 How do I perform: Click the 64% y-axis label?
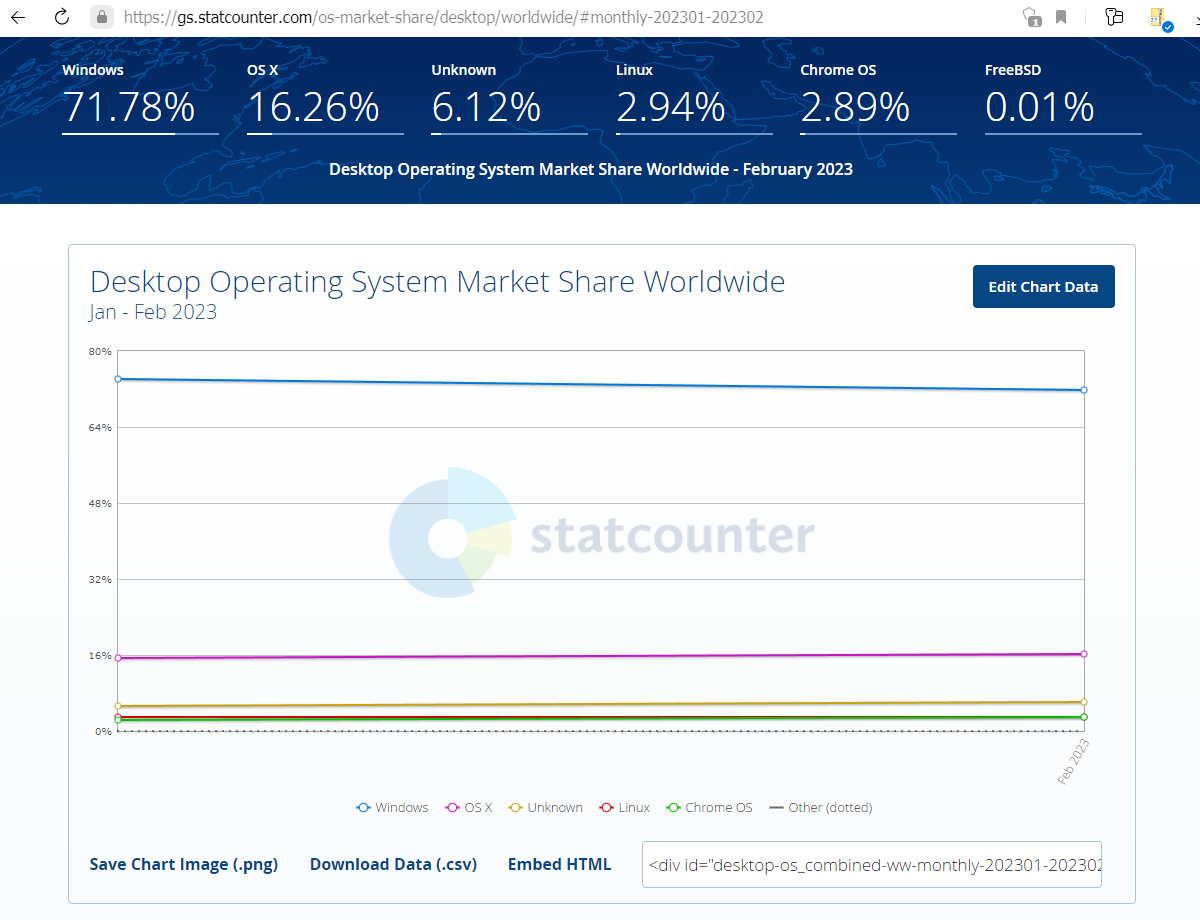(x=100, y=427)
